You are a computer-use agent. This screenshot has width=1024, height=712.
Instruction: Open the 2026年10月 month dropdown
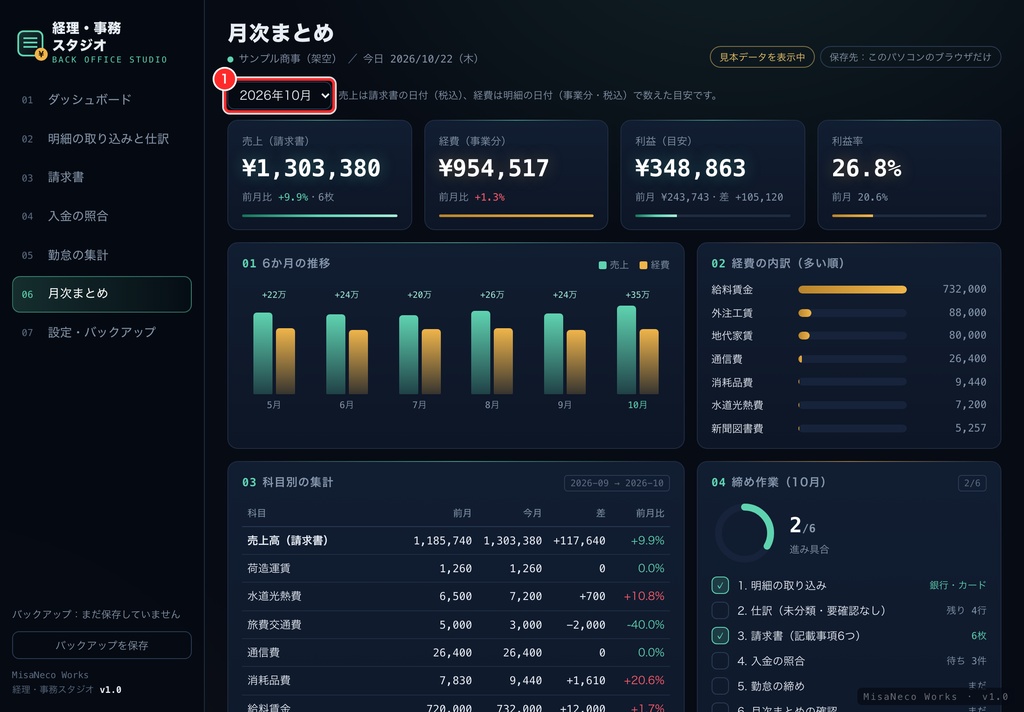pos(280,95)
